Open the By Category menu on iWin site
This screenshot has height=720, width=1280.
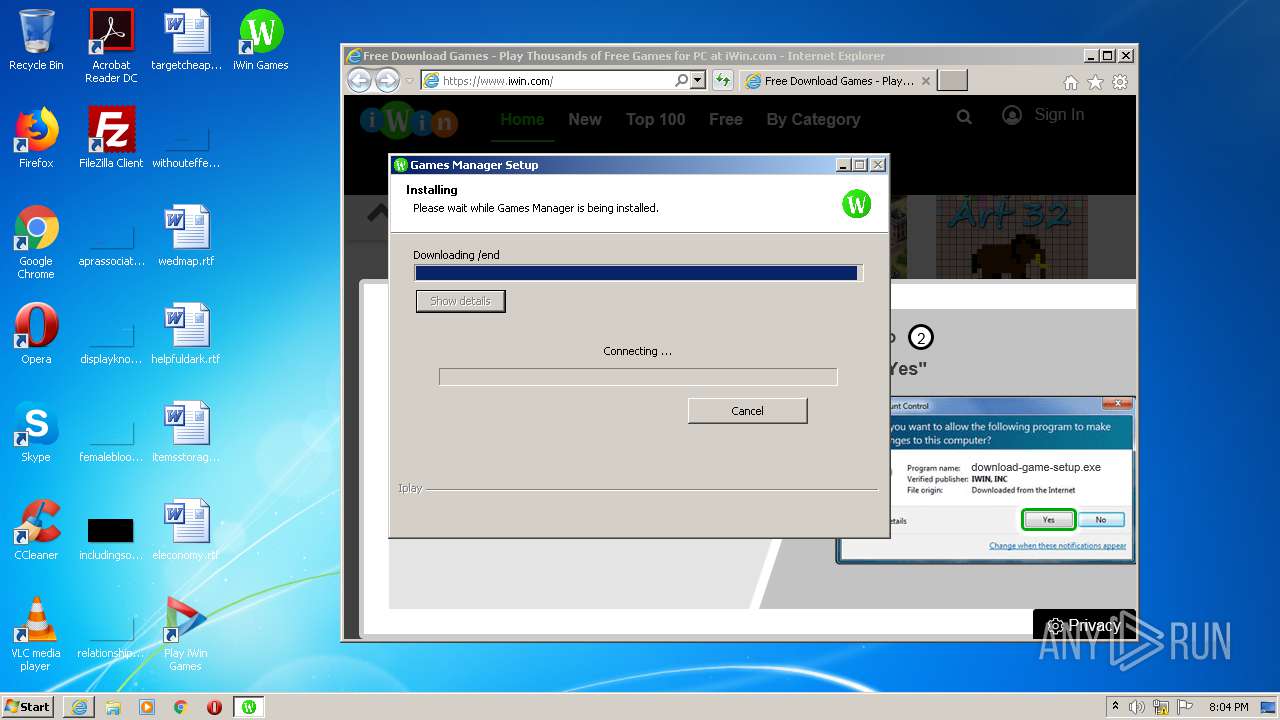point(813,119)
